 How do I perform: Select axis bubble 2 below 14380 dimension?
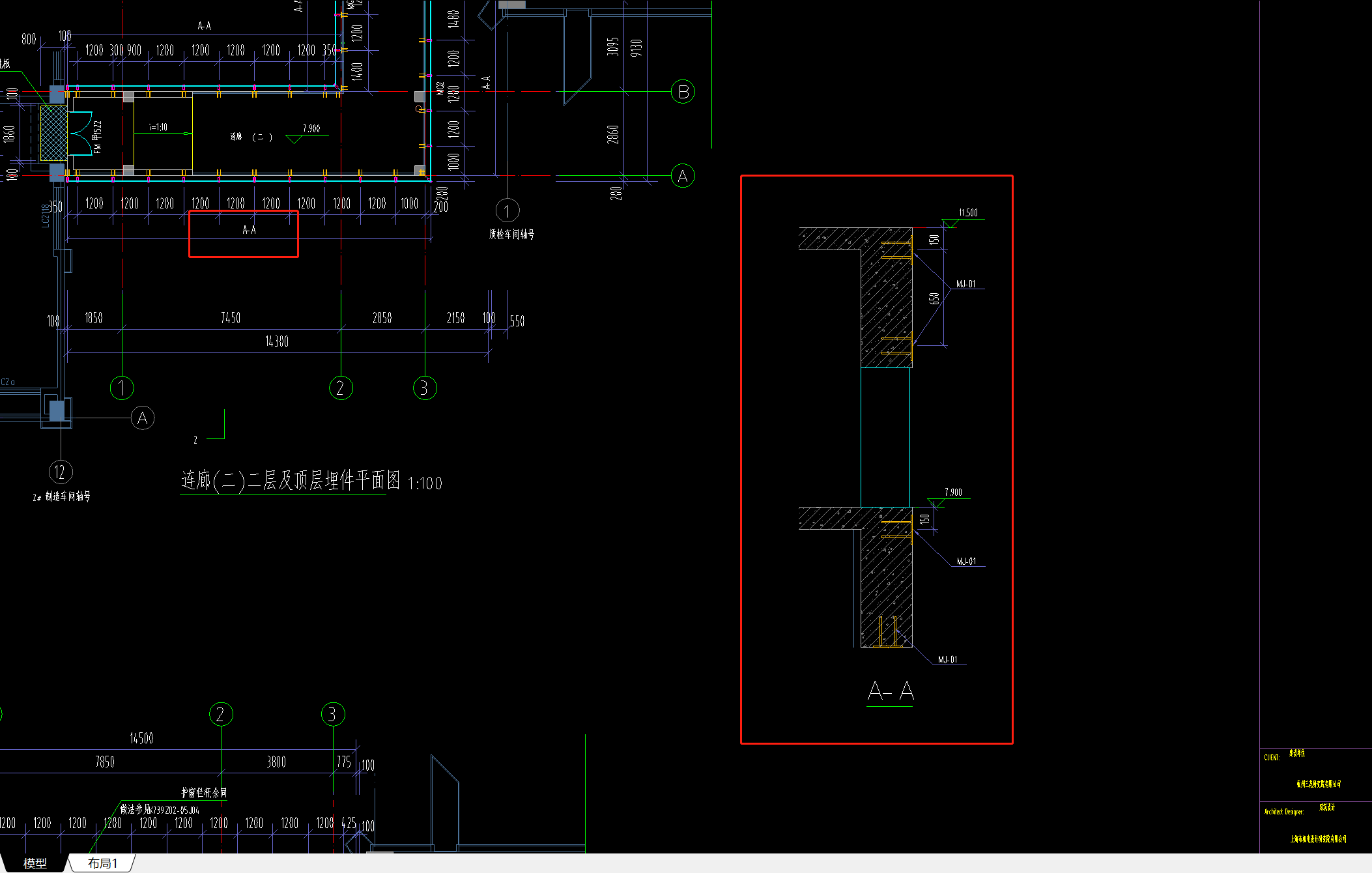tap(341, 388)
